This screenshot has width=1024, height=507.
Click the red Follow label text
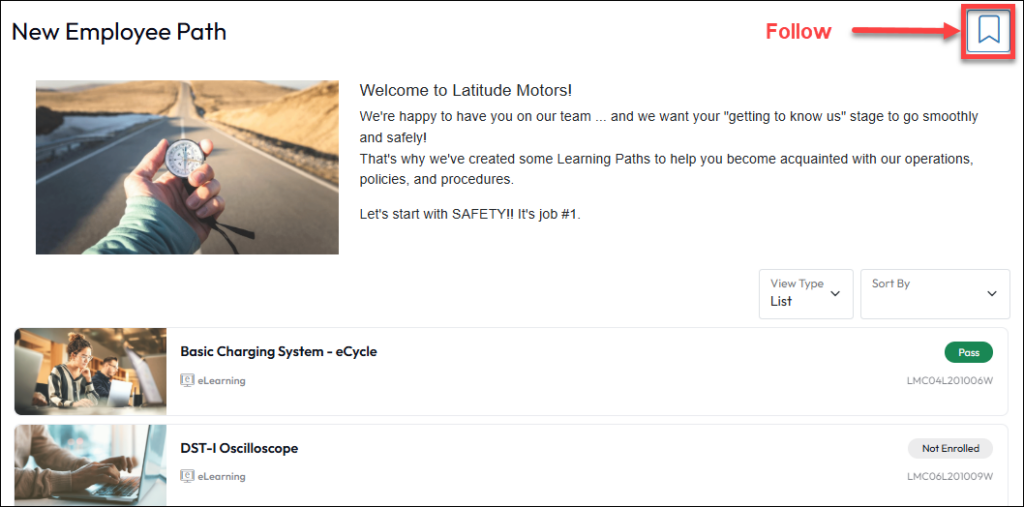click(798, 32)
